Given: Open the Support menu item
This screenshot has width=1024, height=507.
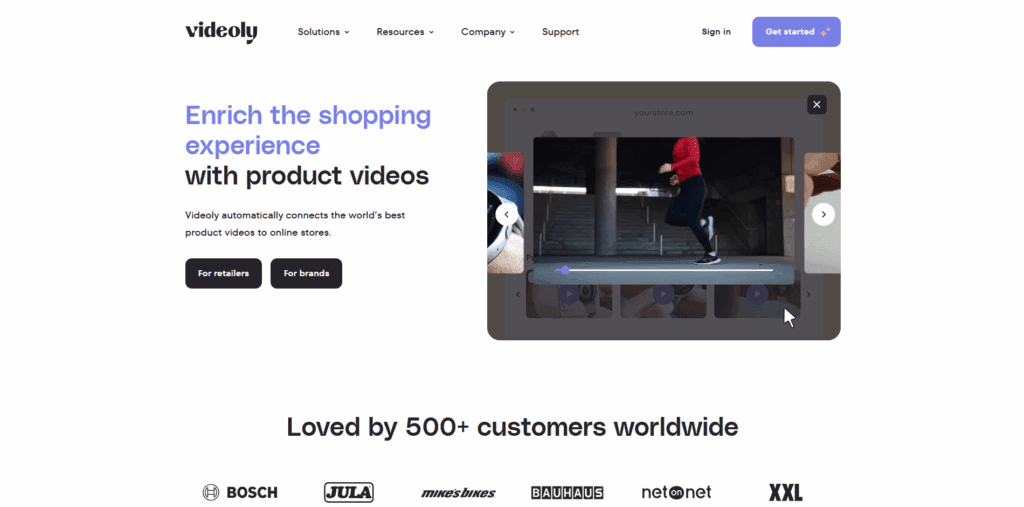Looking at the screenshot, I should pyautogui.click(x=560, y=31).
